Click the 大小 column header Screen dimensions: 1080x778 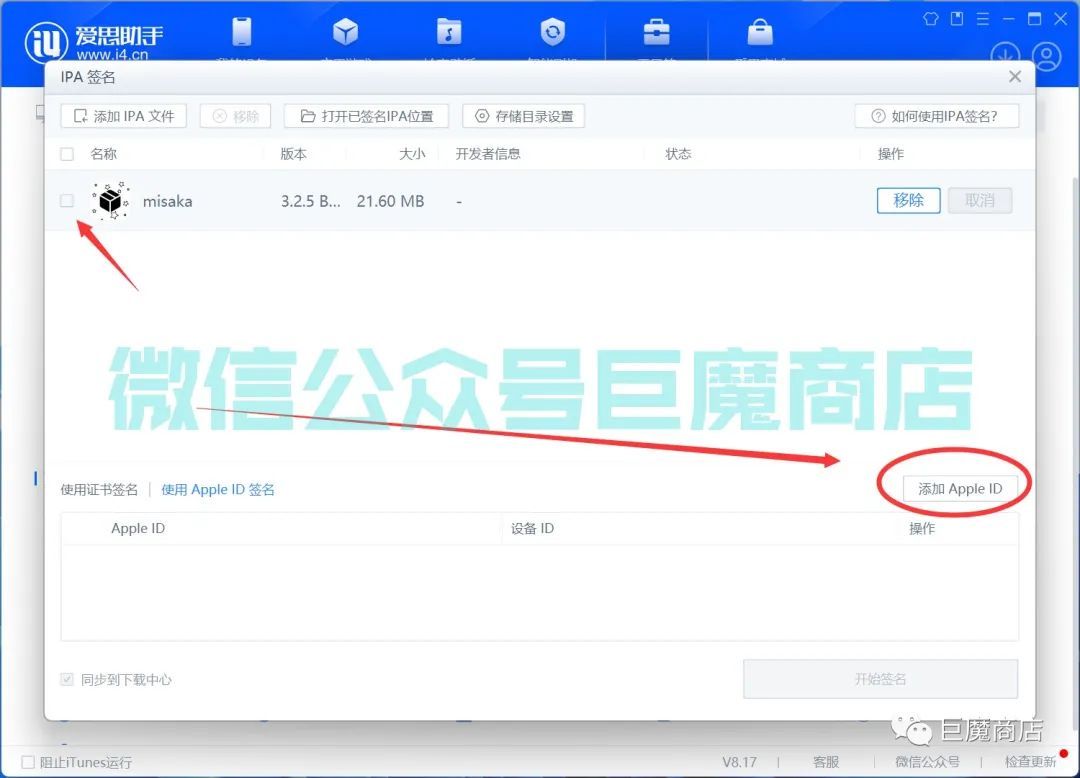tap(412, 154)
